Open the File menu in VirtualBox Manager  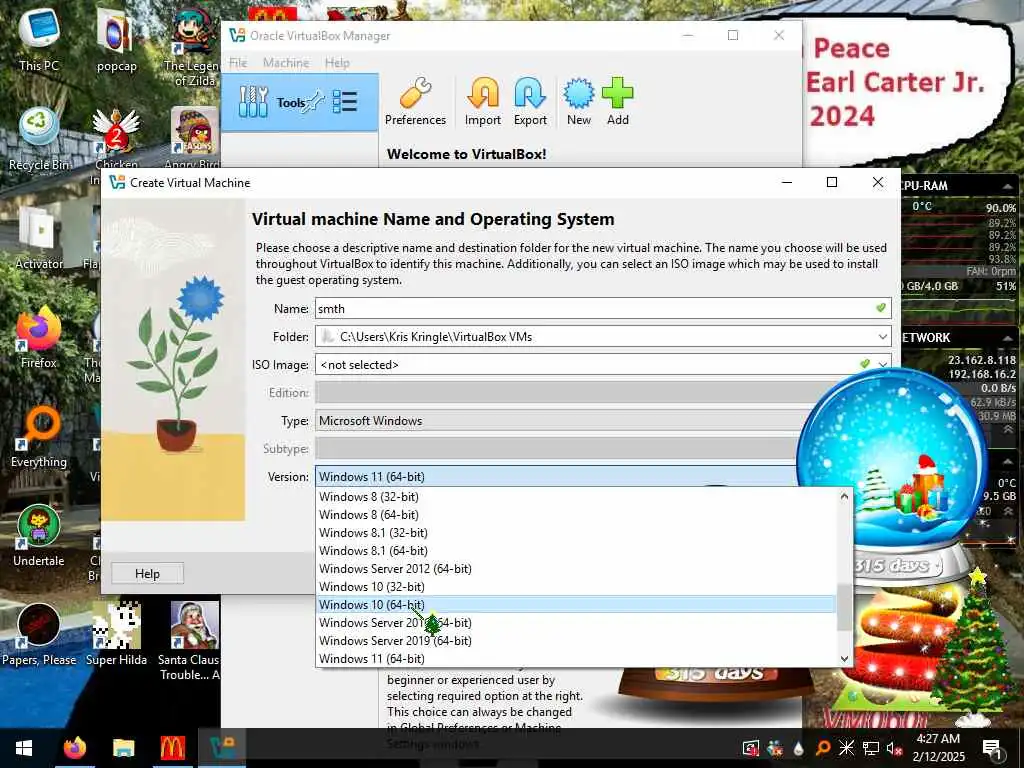pyautogui.click(x=238, y=63)
